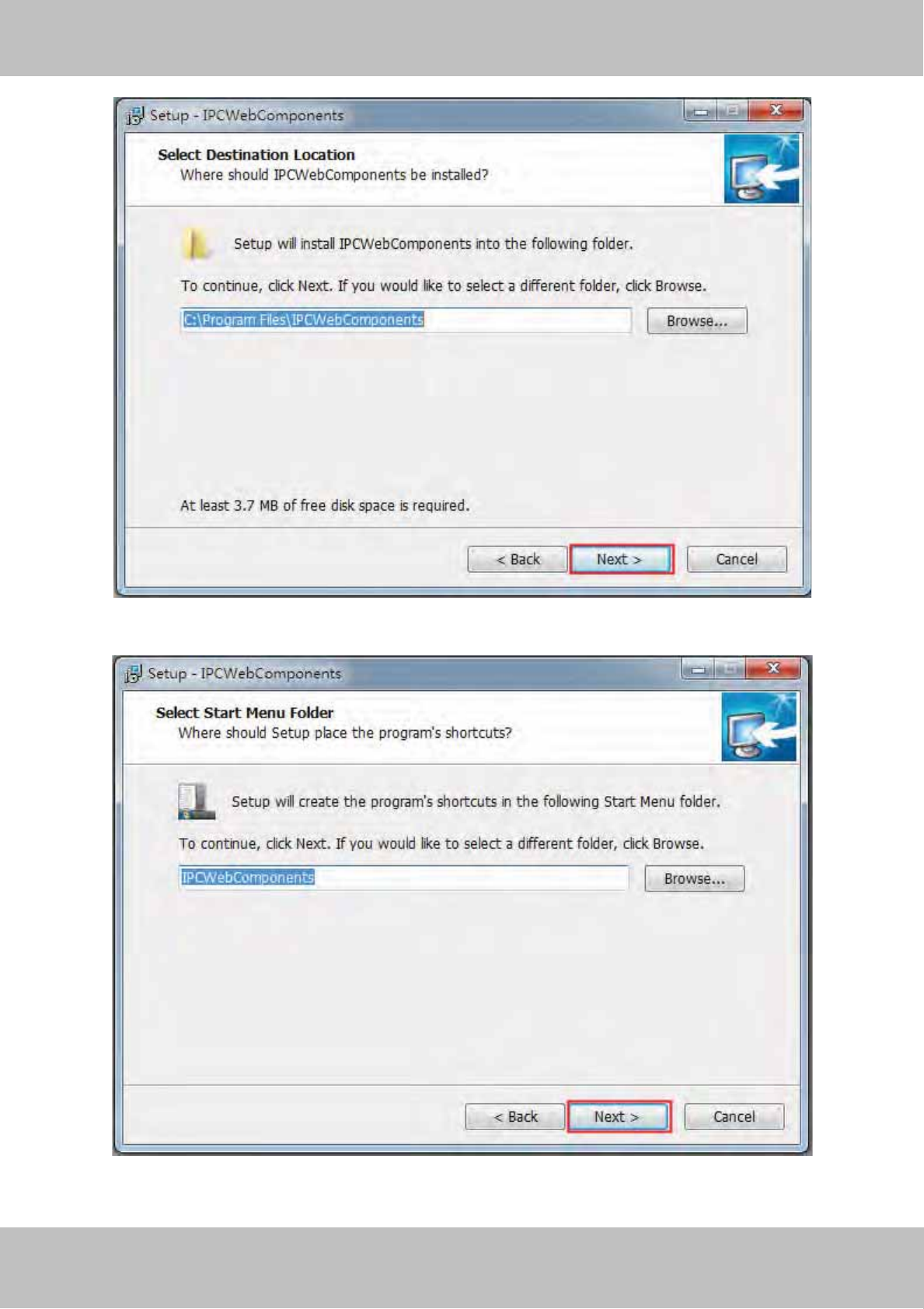Browse for a different destination folder
Image resolution: width=924 pixels, height=1309 pixels.
click(697, 321)
